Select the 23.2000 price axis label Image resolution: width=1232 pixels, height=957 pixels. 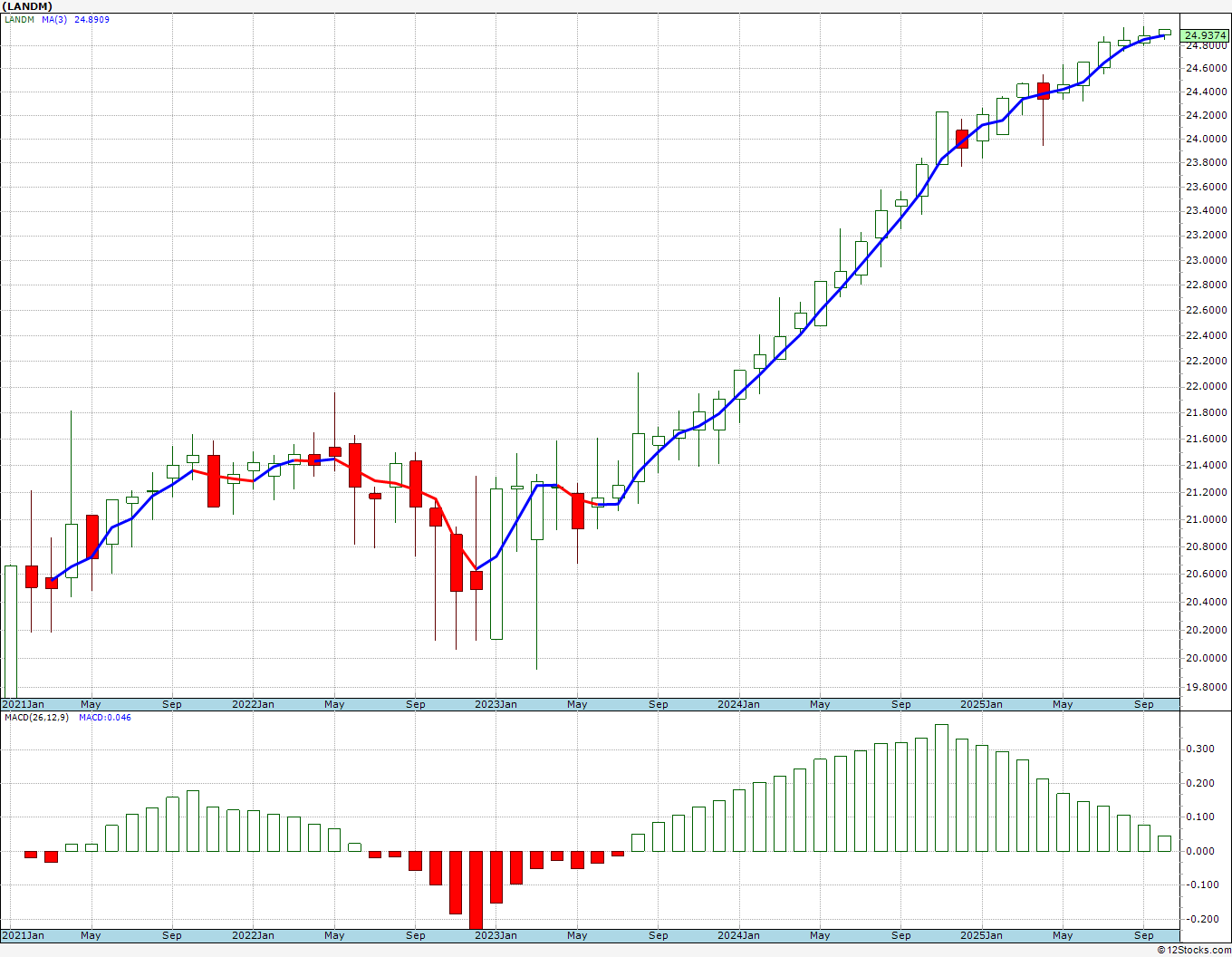pyautogui.click(x=1206, y=235)
